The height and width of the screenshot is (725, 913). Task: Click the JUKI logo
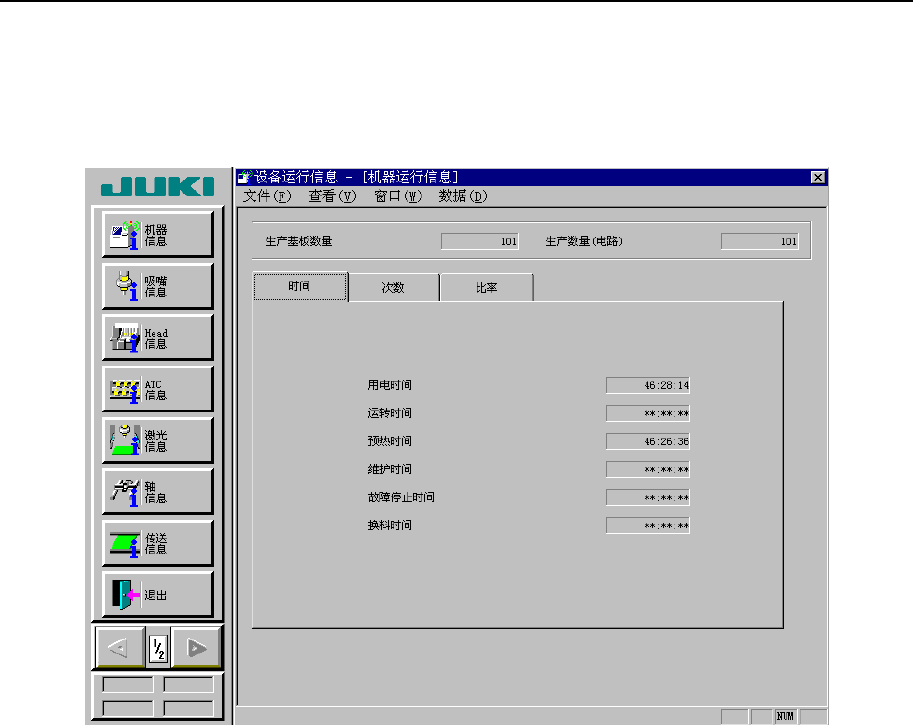pyautogui.click(x=157, y=186)
